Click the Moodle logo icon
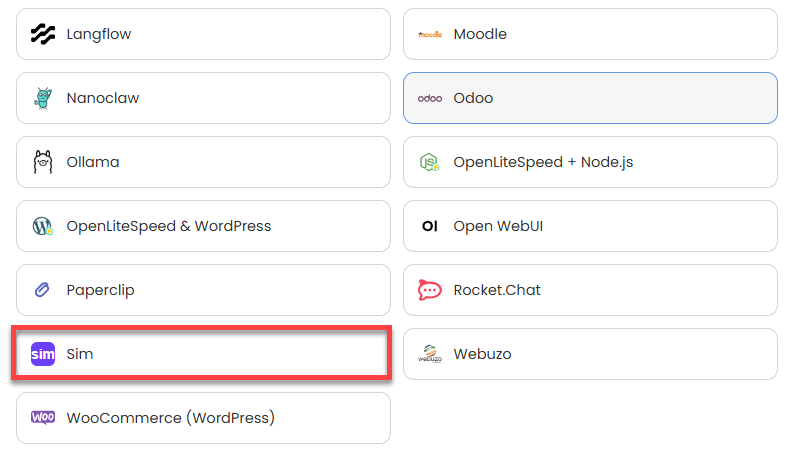 430,34
